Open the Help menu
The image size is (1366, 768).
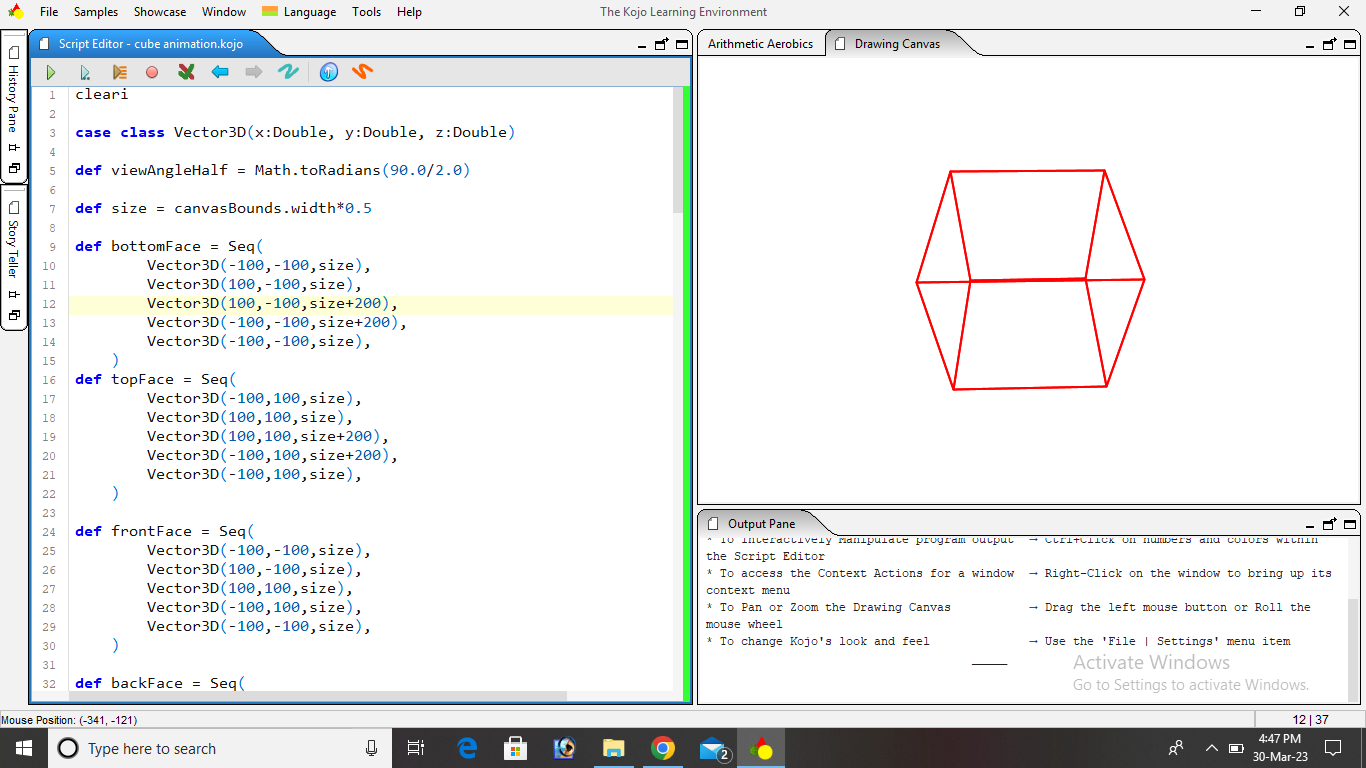[x=409, y=12]
